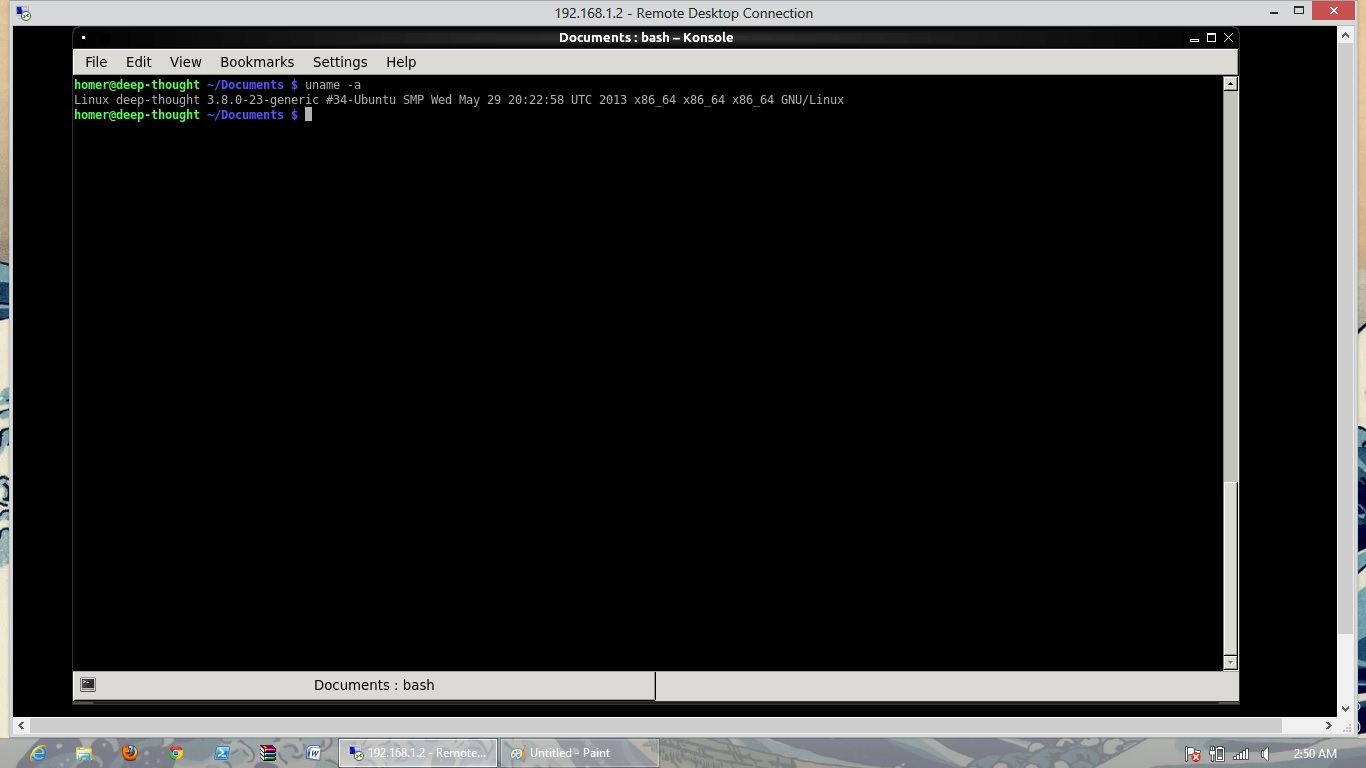Close the Remote Desktop Connection window
1366x768 pixels.
[x=1335, y=11]
